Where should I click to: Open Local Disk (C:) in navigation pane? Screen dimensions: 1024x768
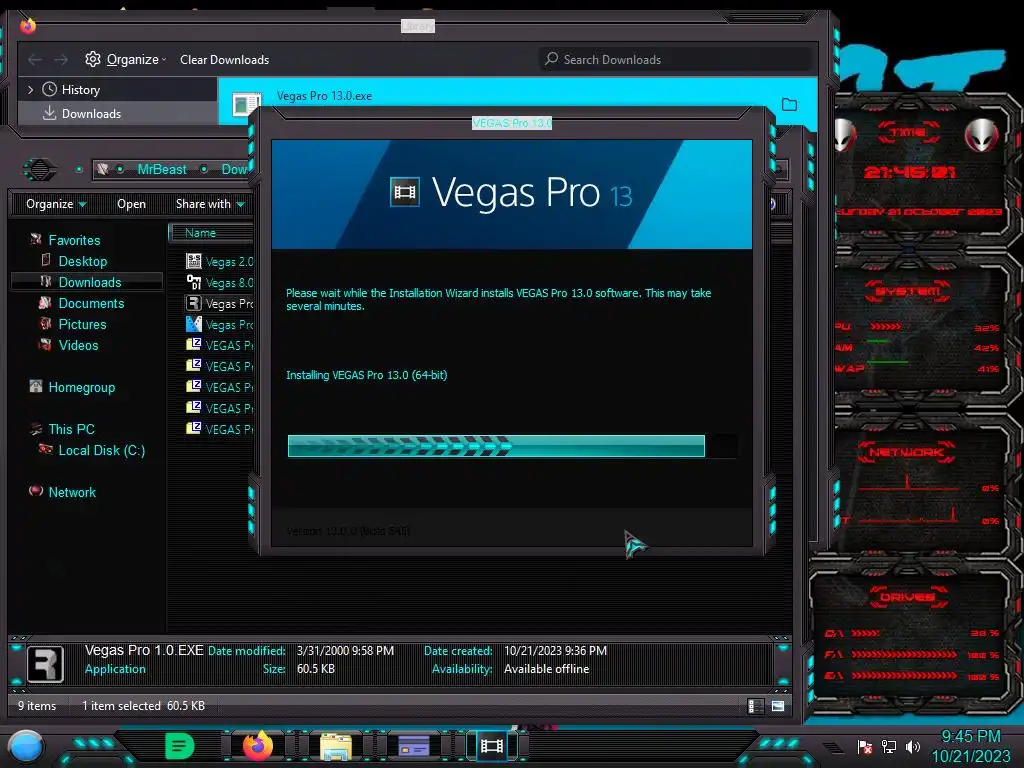(101, 450)
